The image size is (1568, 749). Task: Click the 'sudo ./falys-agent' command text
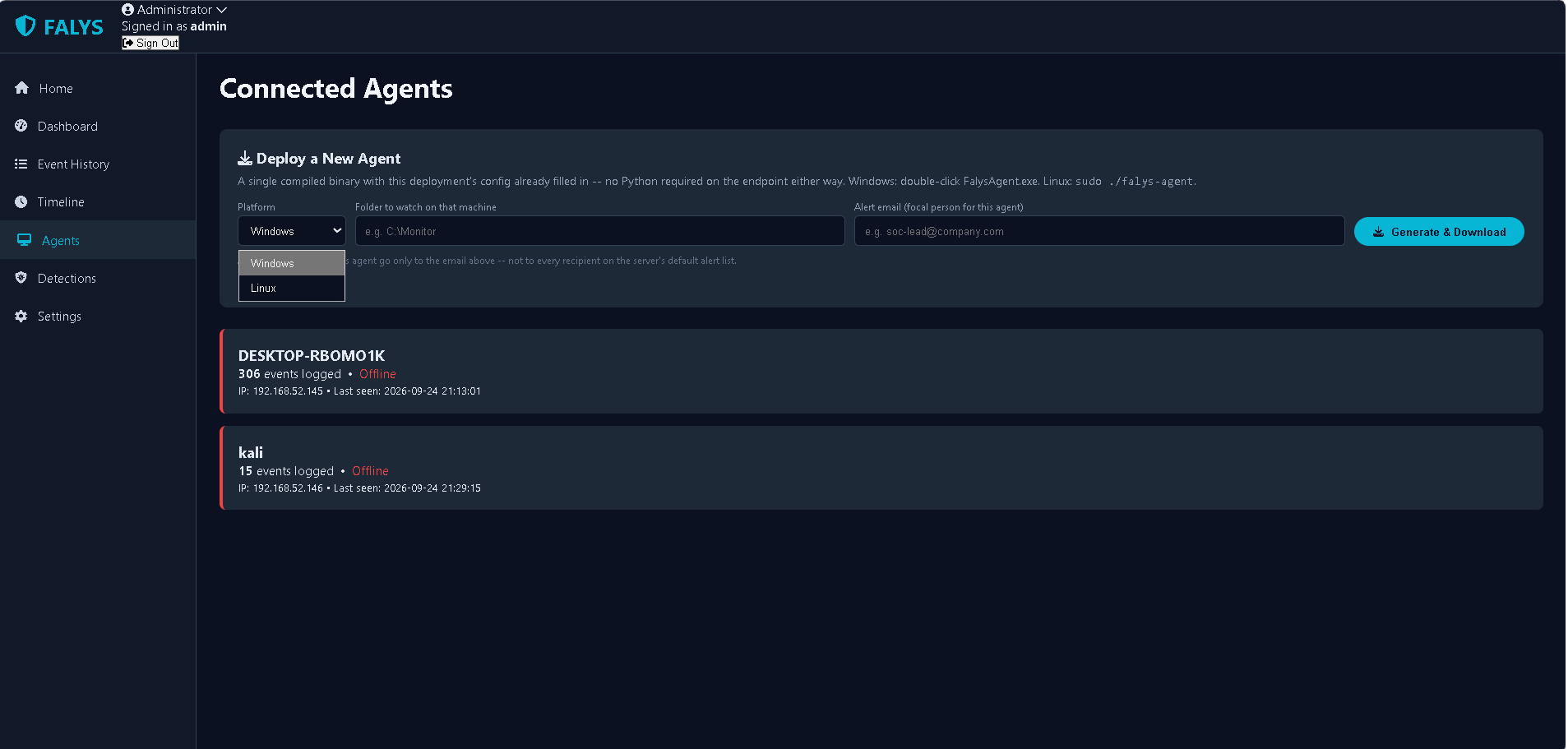[1135, 182]
